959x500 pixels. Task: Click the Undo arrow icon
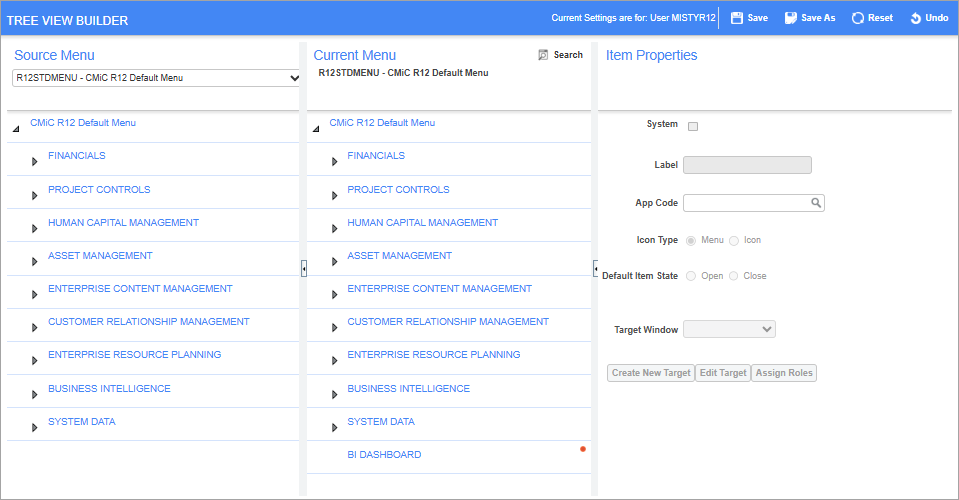pos(916,18)
